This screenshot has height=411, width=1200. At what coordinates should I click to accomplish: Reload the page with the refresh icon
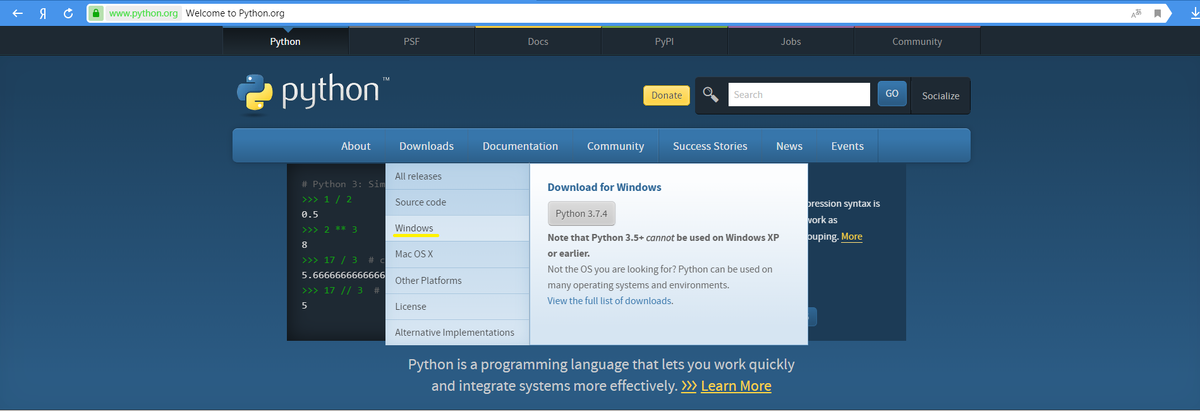coord(68,14)
